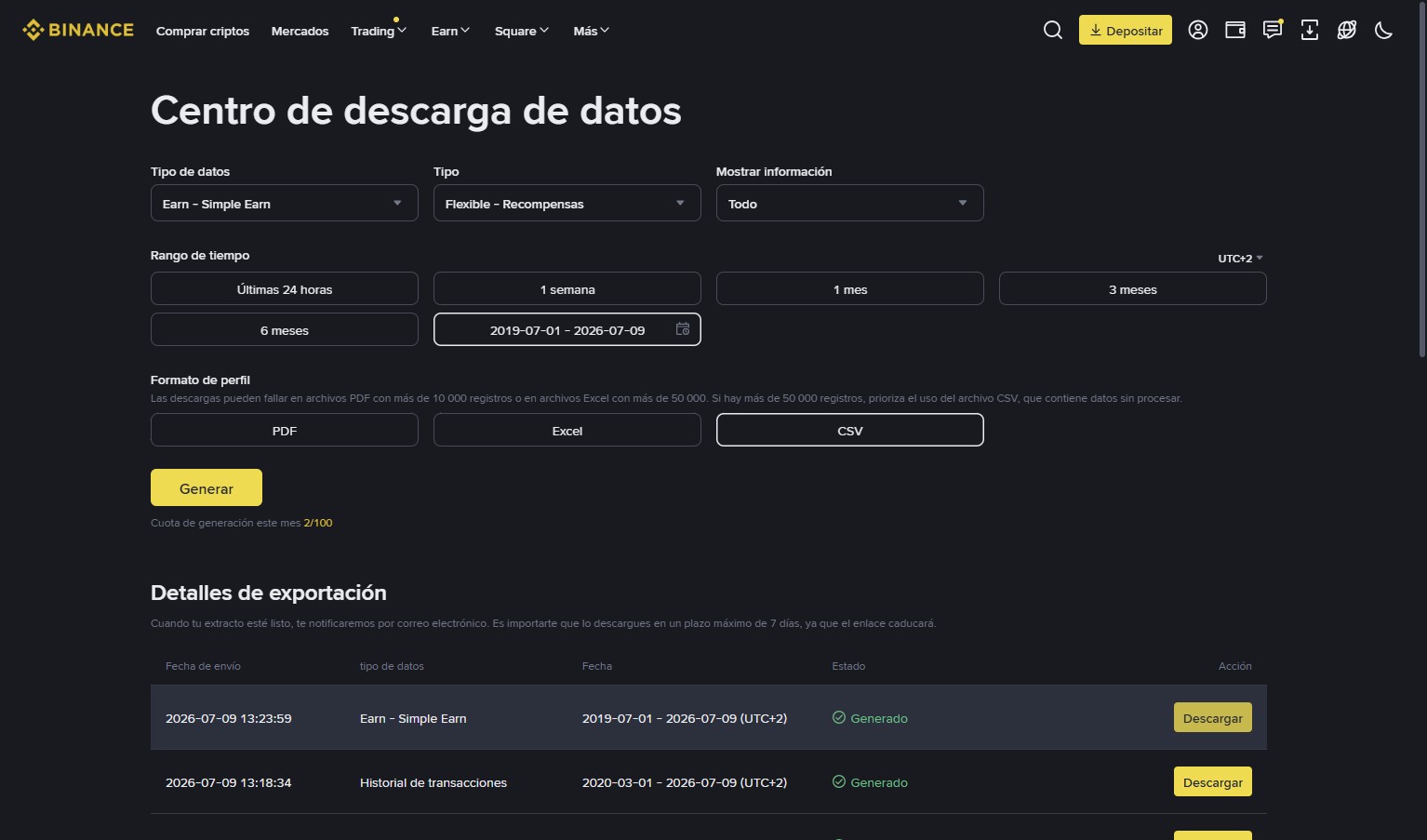This screenshot has width=1427, height=840.
Task: Download the Earn - Simple Earn export
Action: [1213, 718]
